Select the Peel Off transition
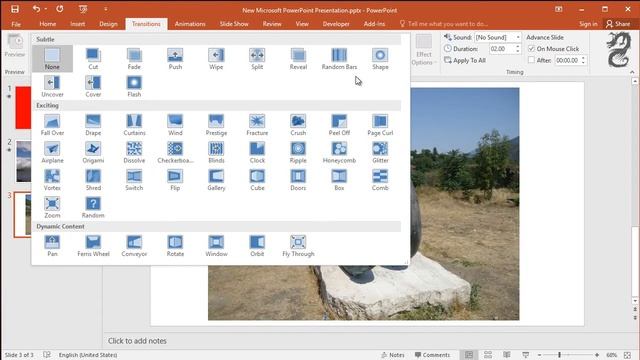Viewport: 640px width, 360px height. click(339, 125)
